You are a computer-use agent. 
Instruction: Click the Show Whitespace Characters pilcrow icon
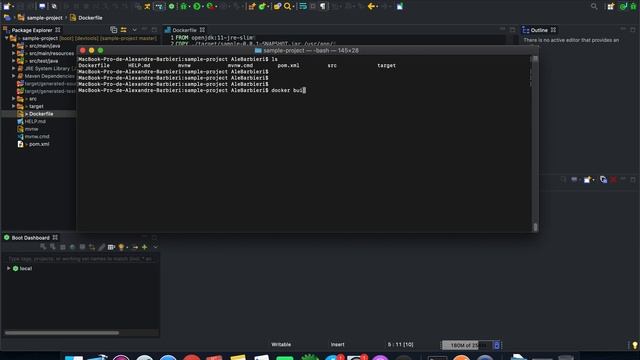323,6
